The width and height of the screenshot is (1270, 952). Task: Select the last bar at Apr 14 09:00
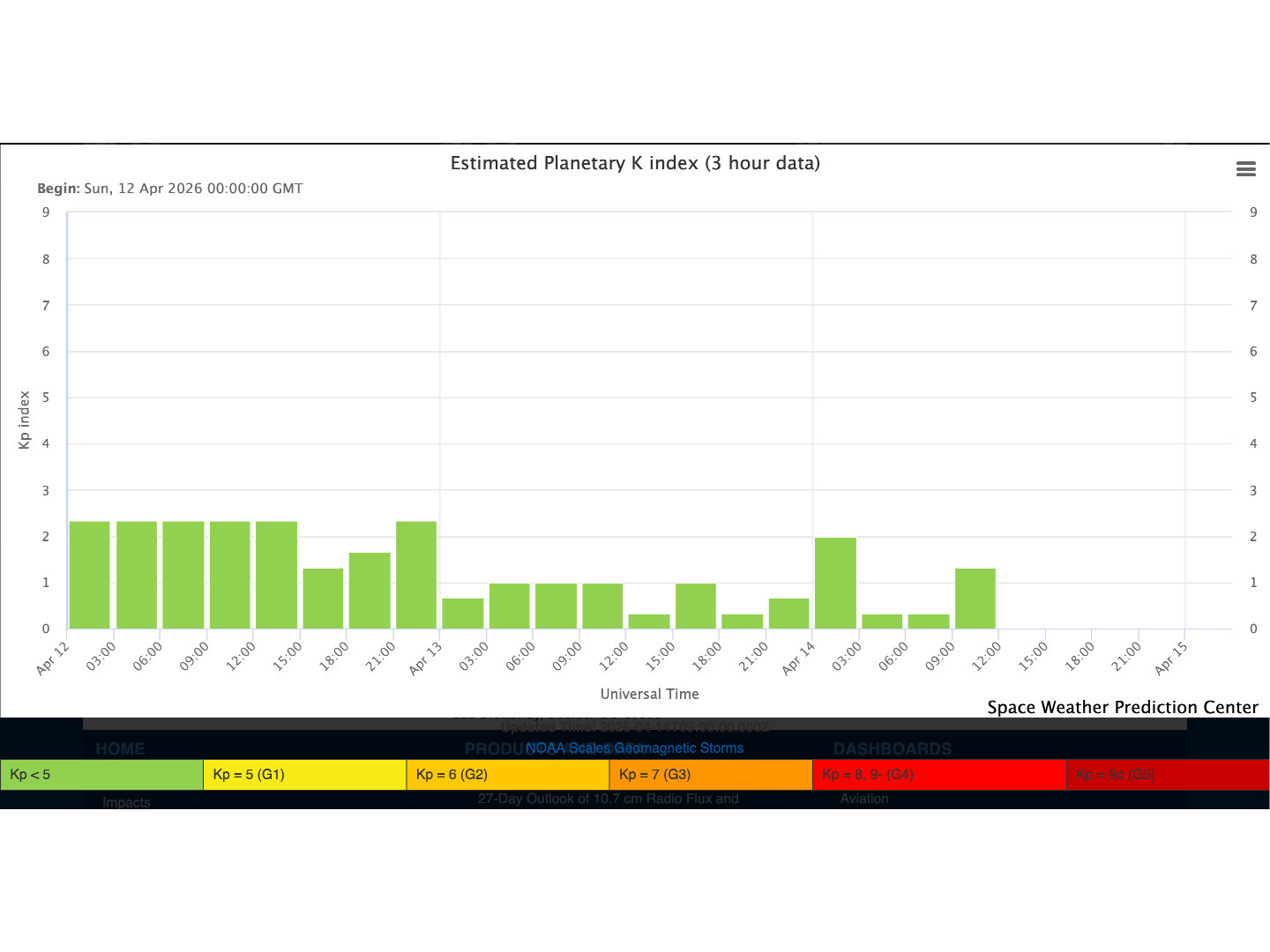[975, 599]
